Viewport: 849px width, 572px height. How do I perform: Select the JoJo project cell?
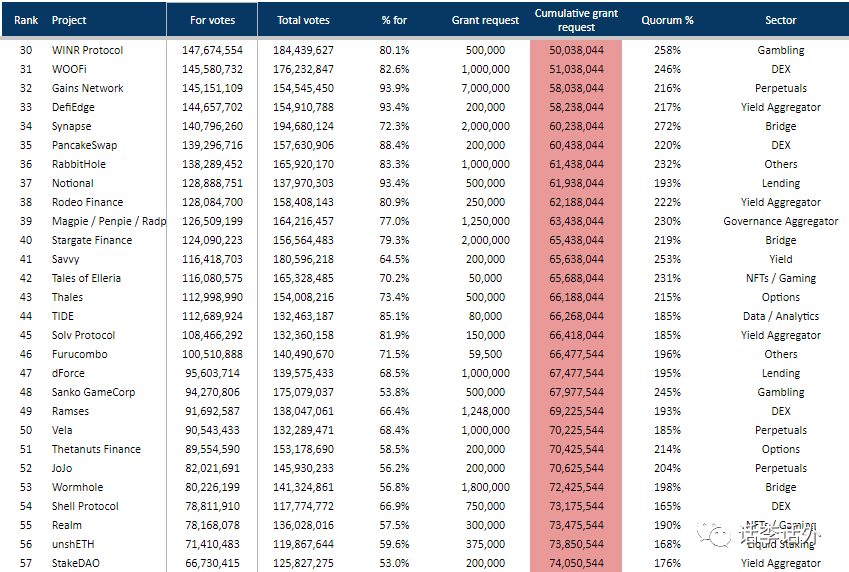(x=62, y=468)
